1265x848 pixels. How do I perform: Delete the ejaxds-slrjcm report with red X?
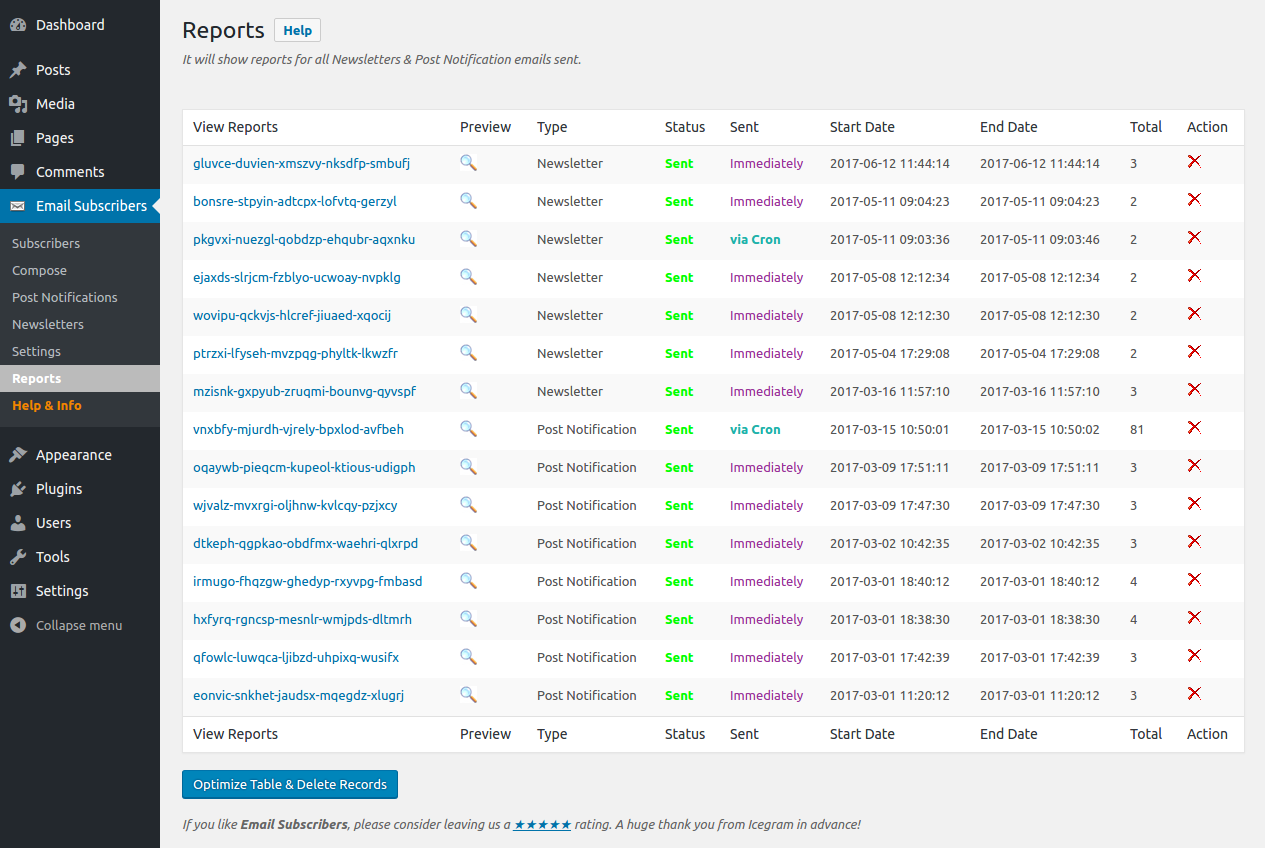(1194, 275)
